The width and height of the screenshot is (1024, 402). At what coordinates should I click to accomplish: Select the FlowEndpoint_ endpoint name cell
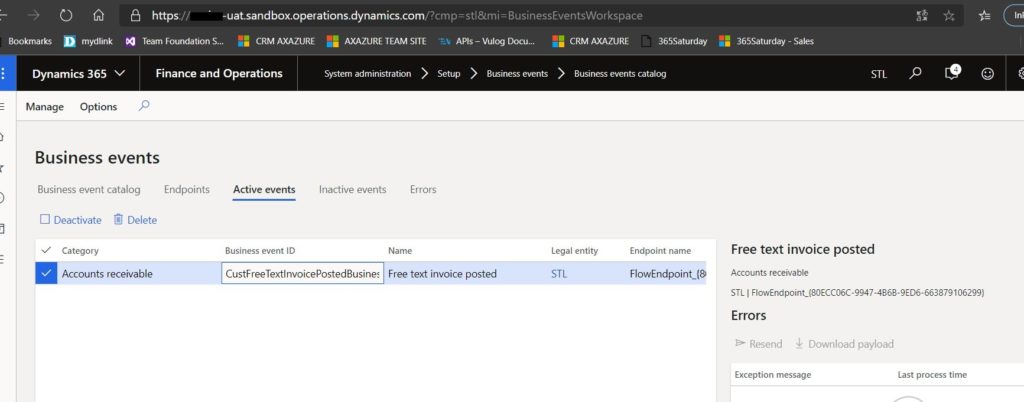[x=667, y=274]
